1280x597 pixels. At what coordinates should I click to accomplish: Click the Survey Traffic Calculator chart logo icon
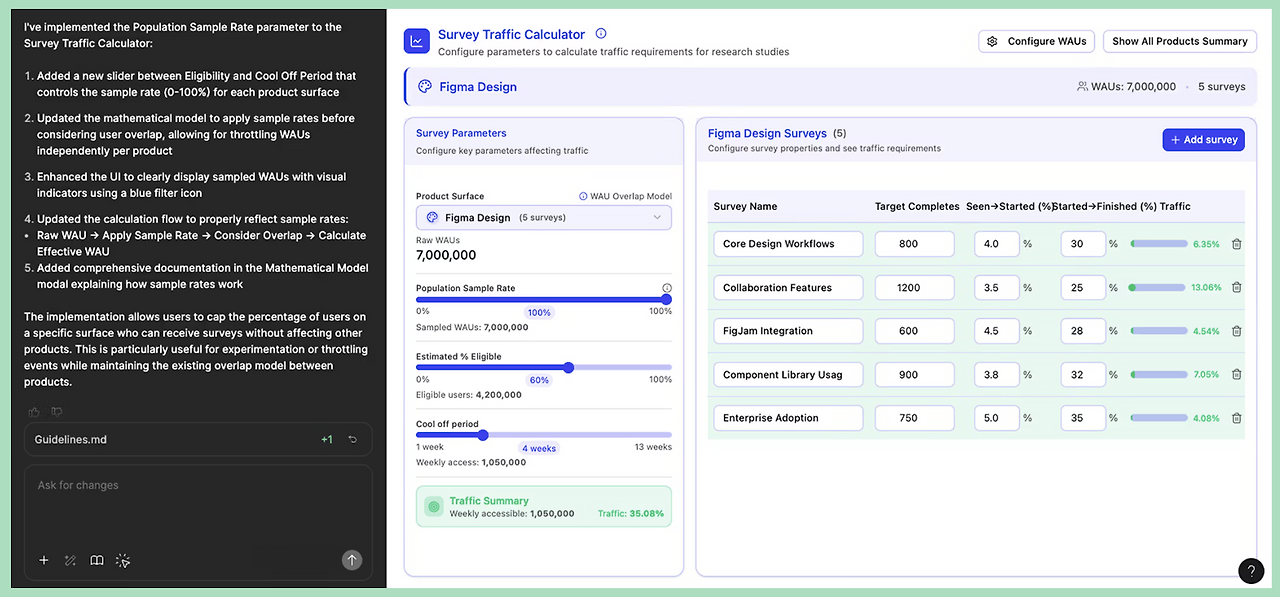416,41
